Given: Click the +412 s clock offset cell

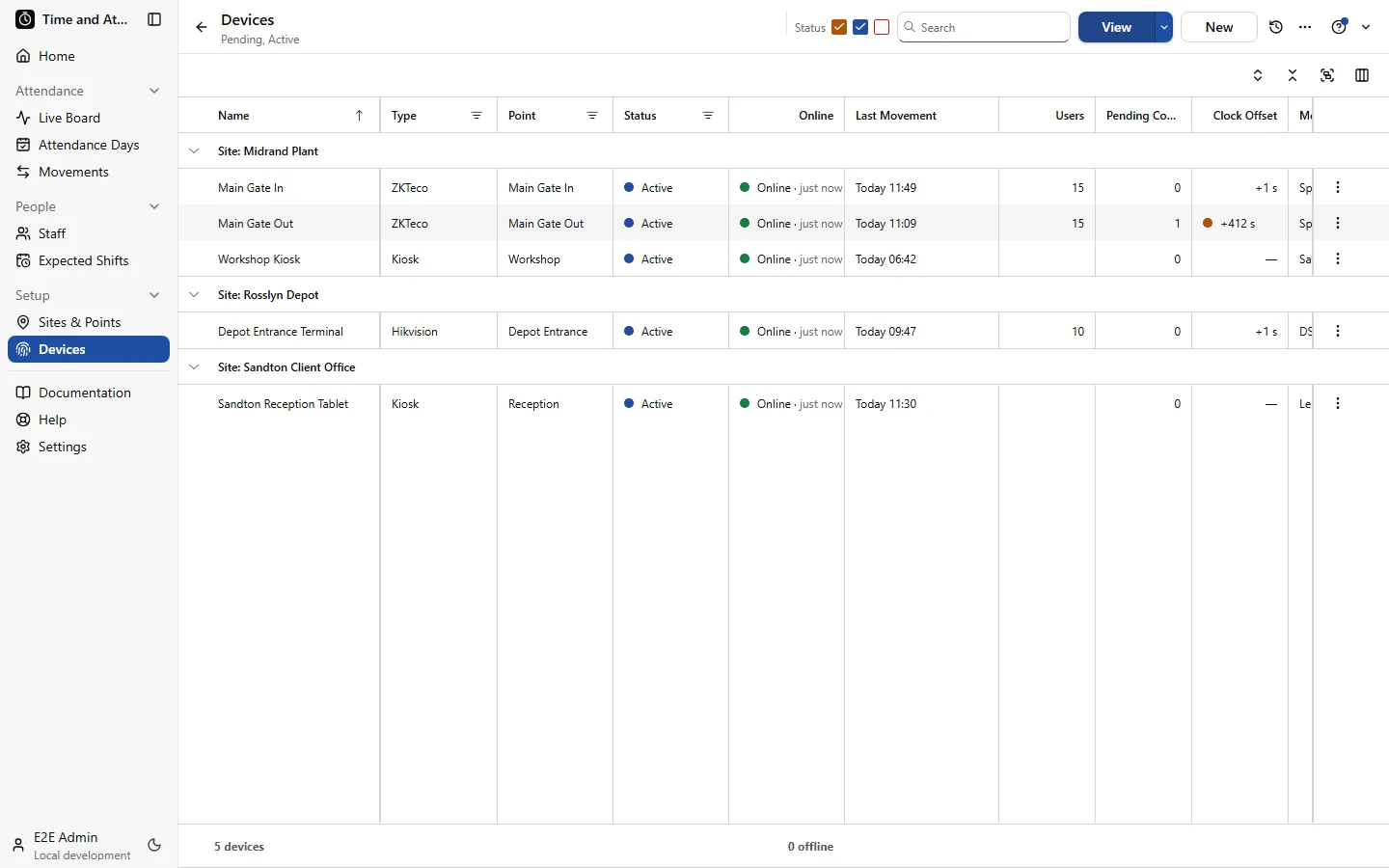Looking at the screenshot, I should 1239,223.
